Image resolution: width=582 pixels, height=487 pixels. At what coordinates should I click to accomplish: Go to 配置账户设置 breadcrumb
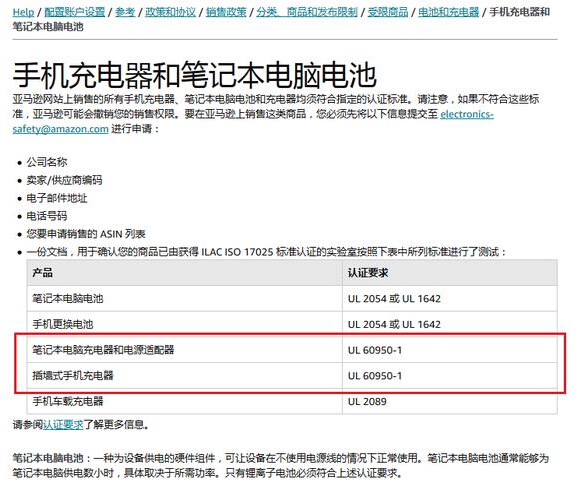(75, 12)
